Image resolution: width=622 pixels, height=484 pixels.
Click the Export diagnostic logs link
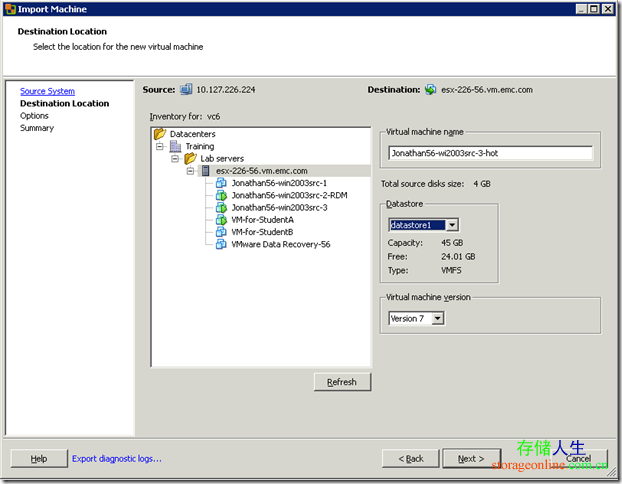[117, 459]
